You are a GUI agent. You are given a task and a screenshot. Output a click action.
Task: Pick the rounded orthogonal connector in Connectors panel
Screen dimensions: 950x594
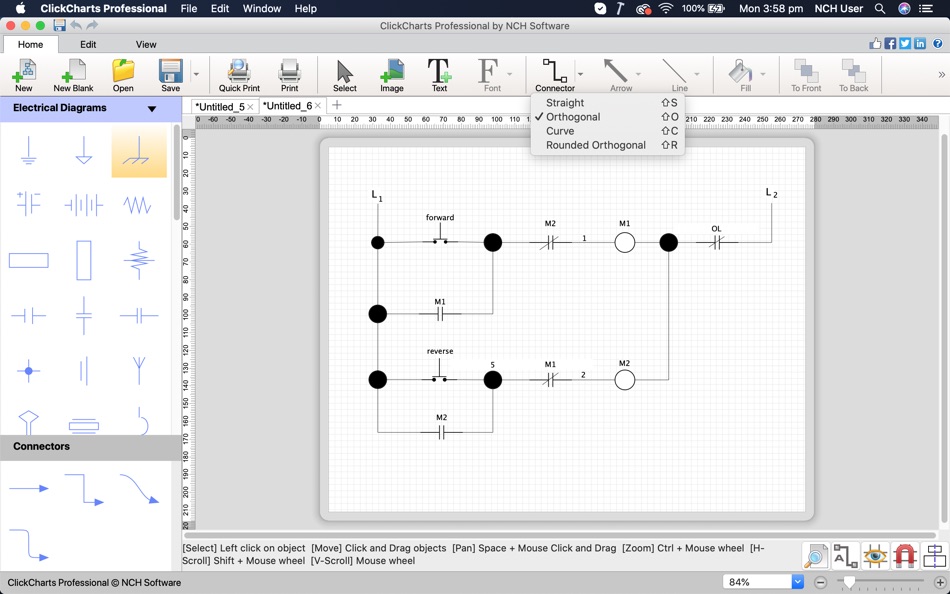pos(28,545)
